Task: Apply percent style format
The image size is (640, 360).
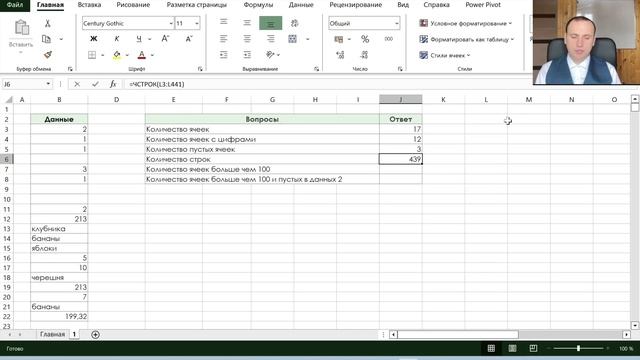Action: click(365, 39)
